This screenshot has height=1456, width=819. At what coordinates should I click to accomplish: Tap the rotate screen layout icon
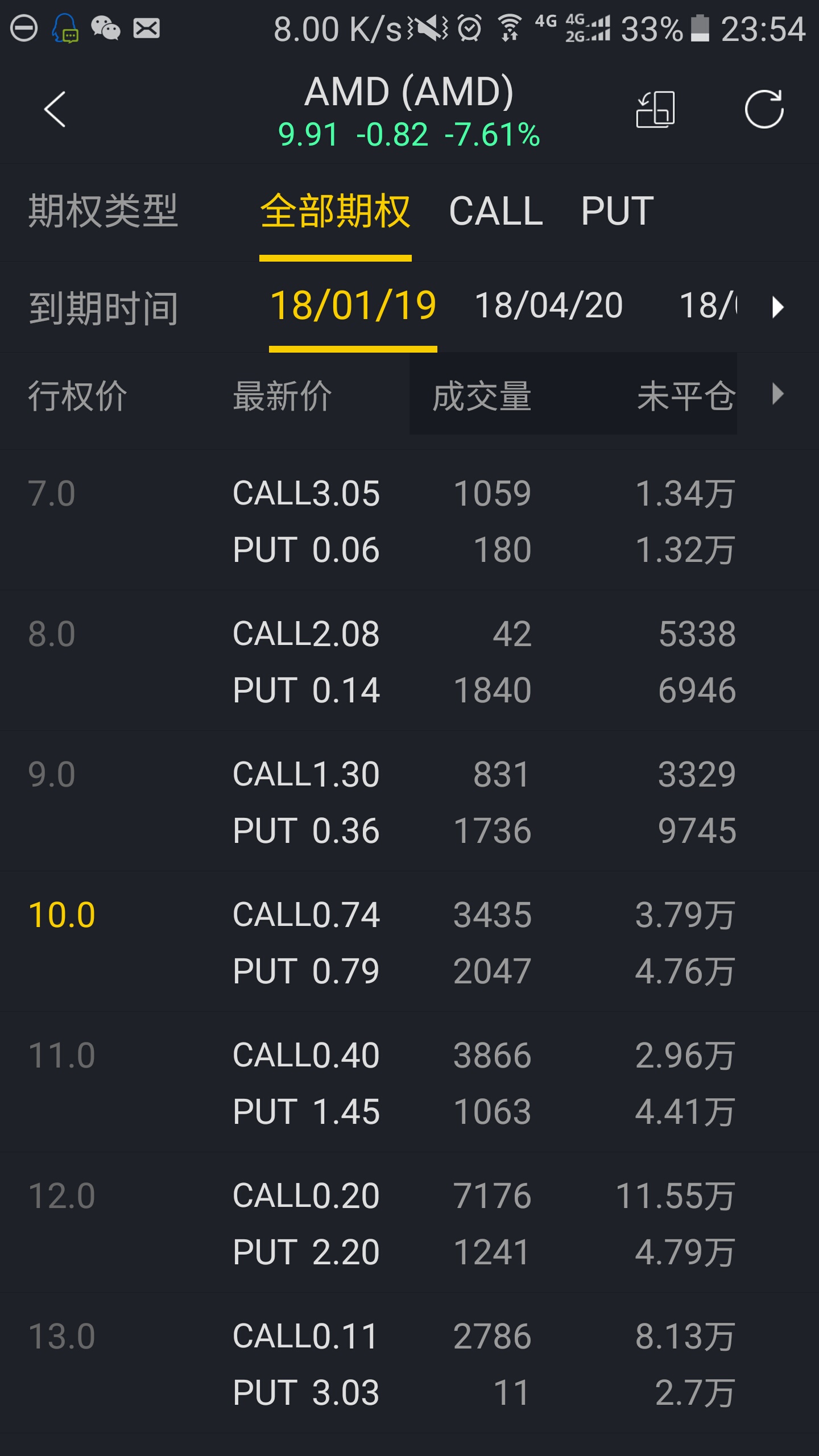[655, 109]
